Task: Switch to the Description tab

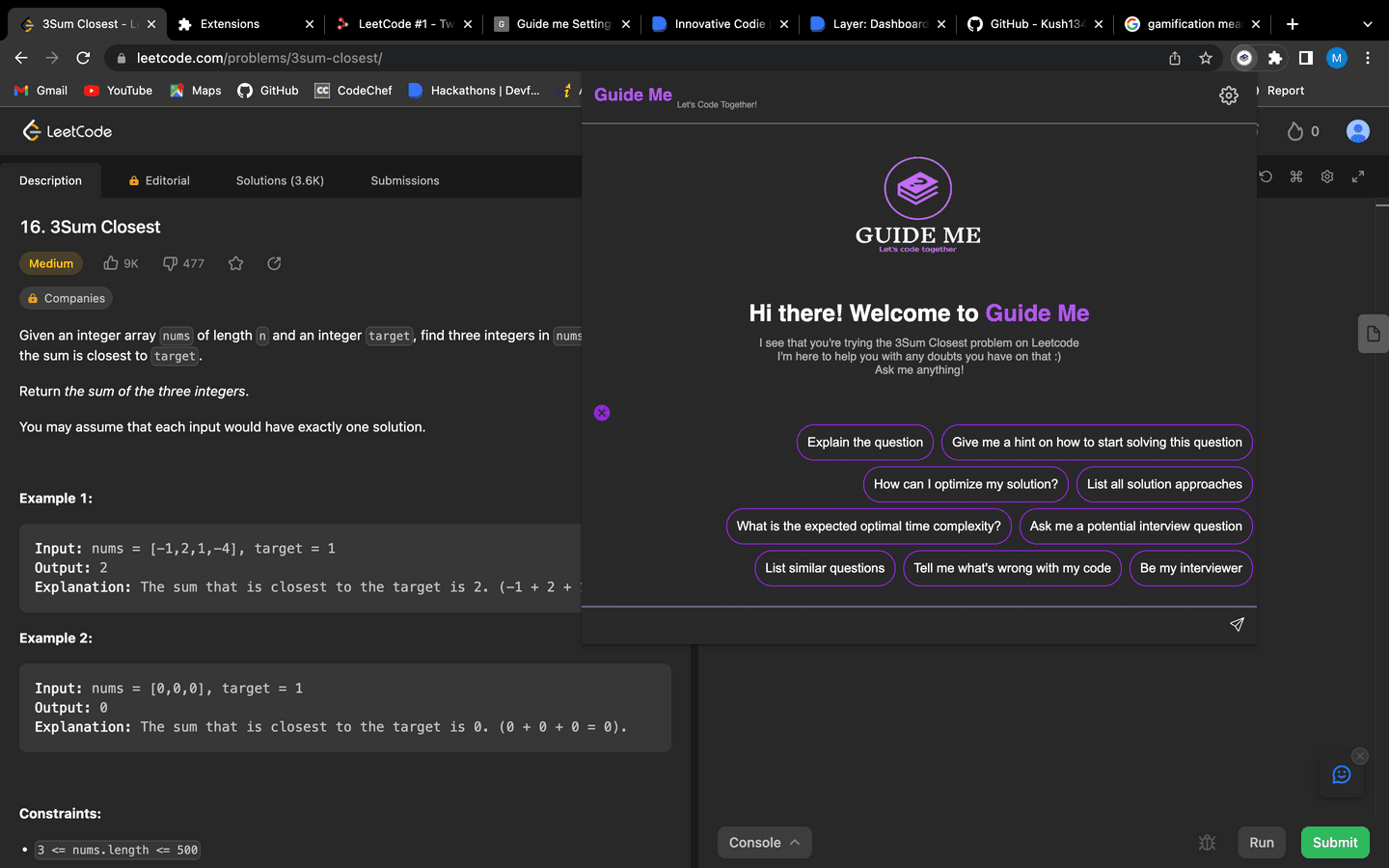Action: (x=50, y=180)
